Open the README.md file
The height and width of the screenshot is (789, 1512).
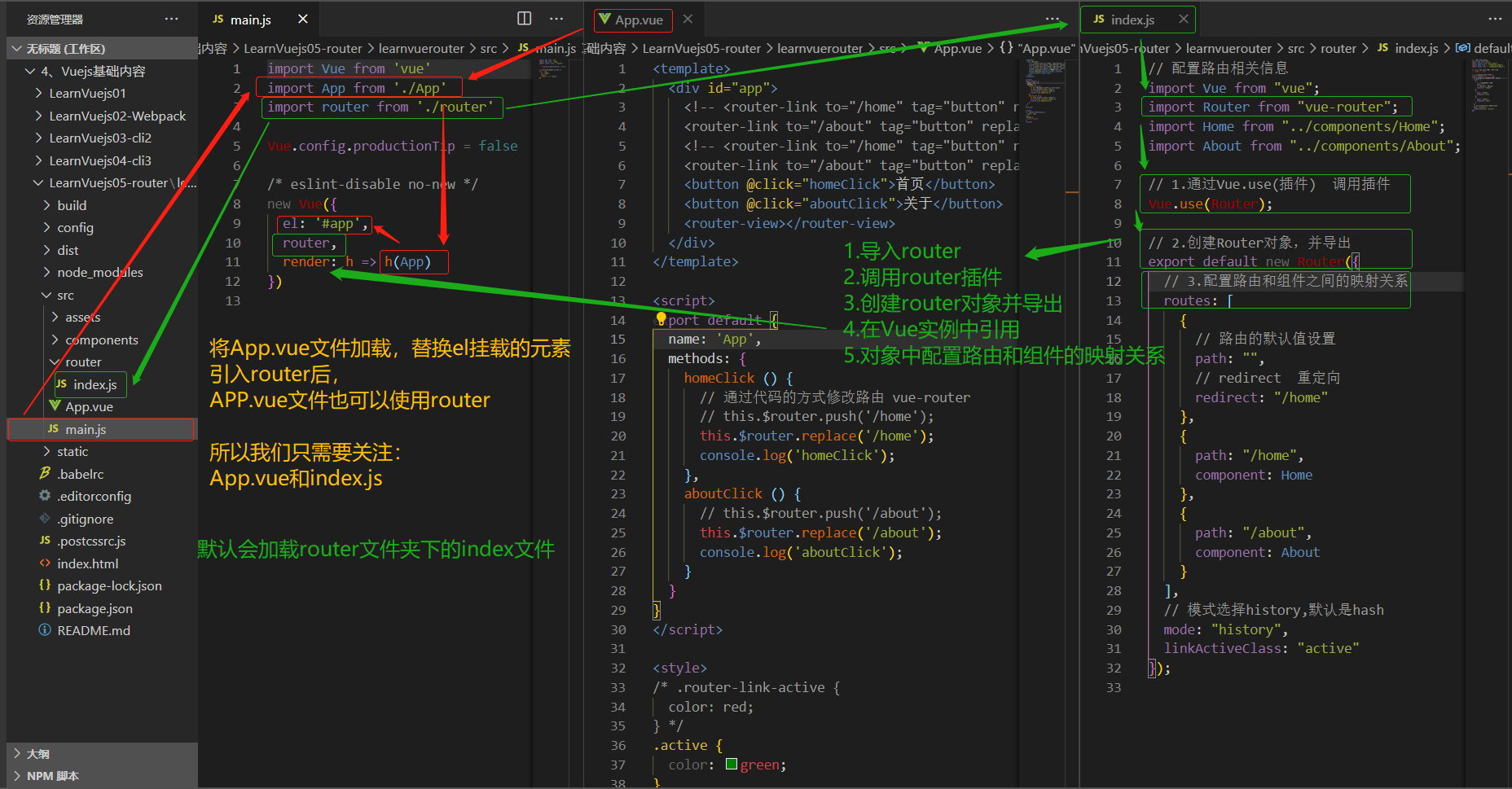tap(102, 630)
